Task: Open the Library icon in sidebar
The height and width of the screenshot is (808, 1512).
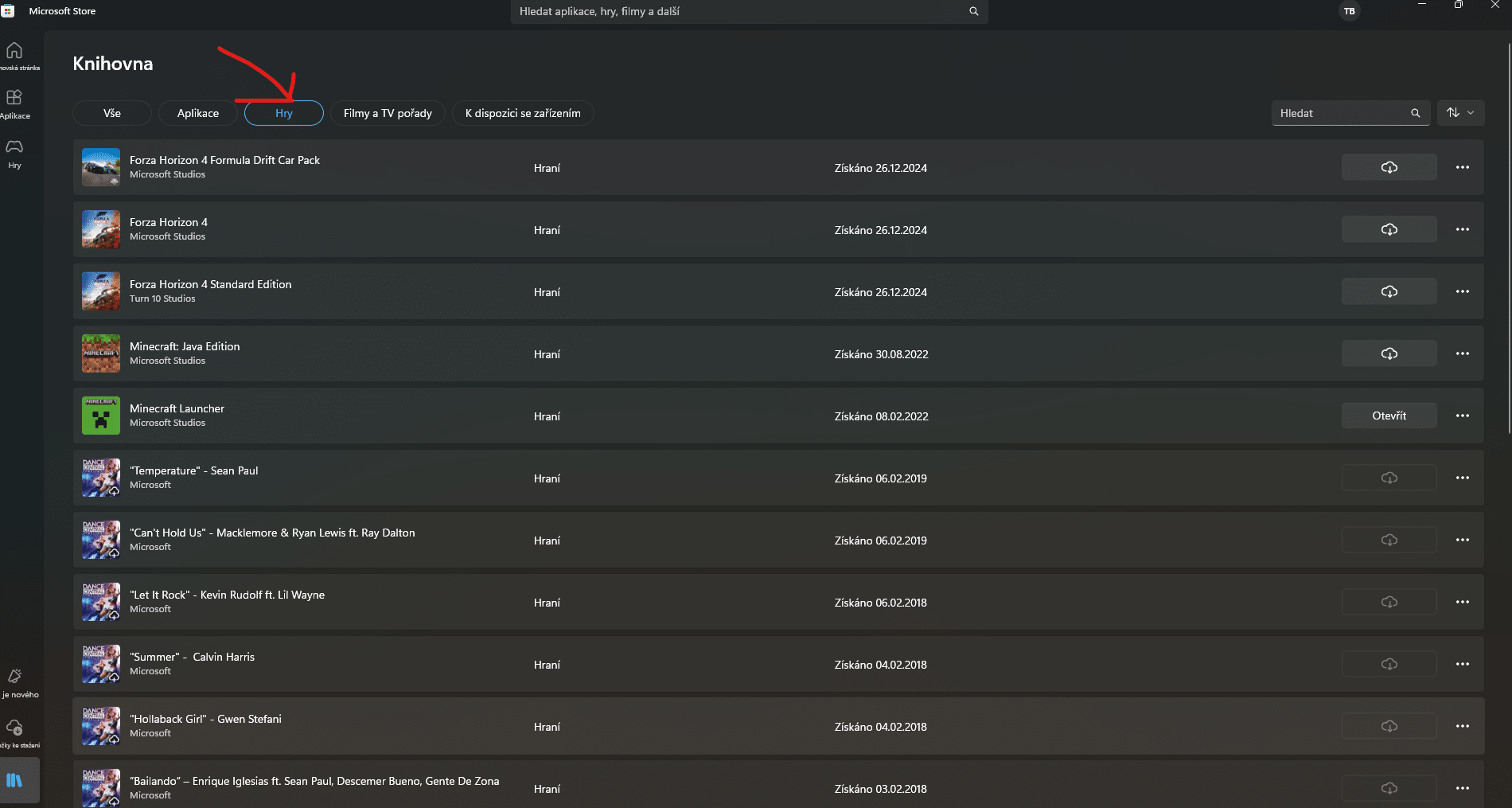Action: click(x=14, y=780)
